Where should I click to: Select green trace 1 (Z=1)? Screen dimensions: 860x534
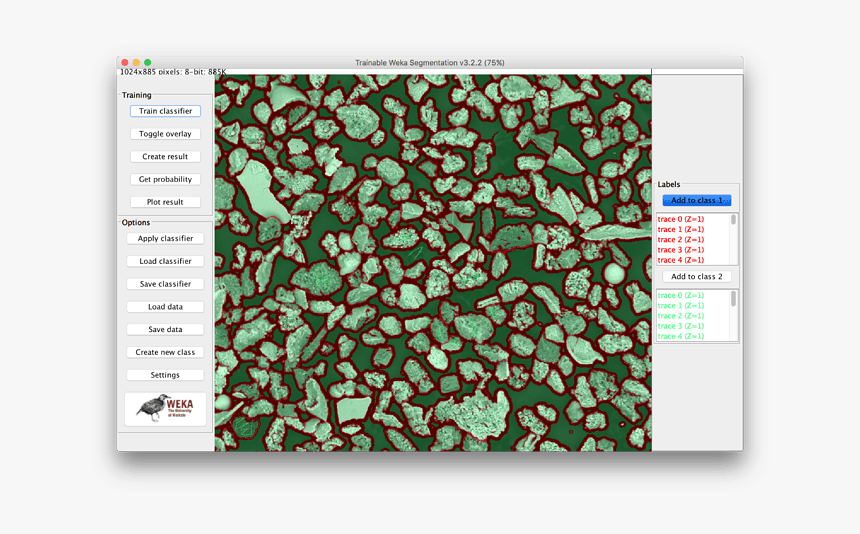(681, 305)
